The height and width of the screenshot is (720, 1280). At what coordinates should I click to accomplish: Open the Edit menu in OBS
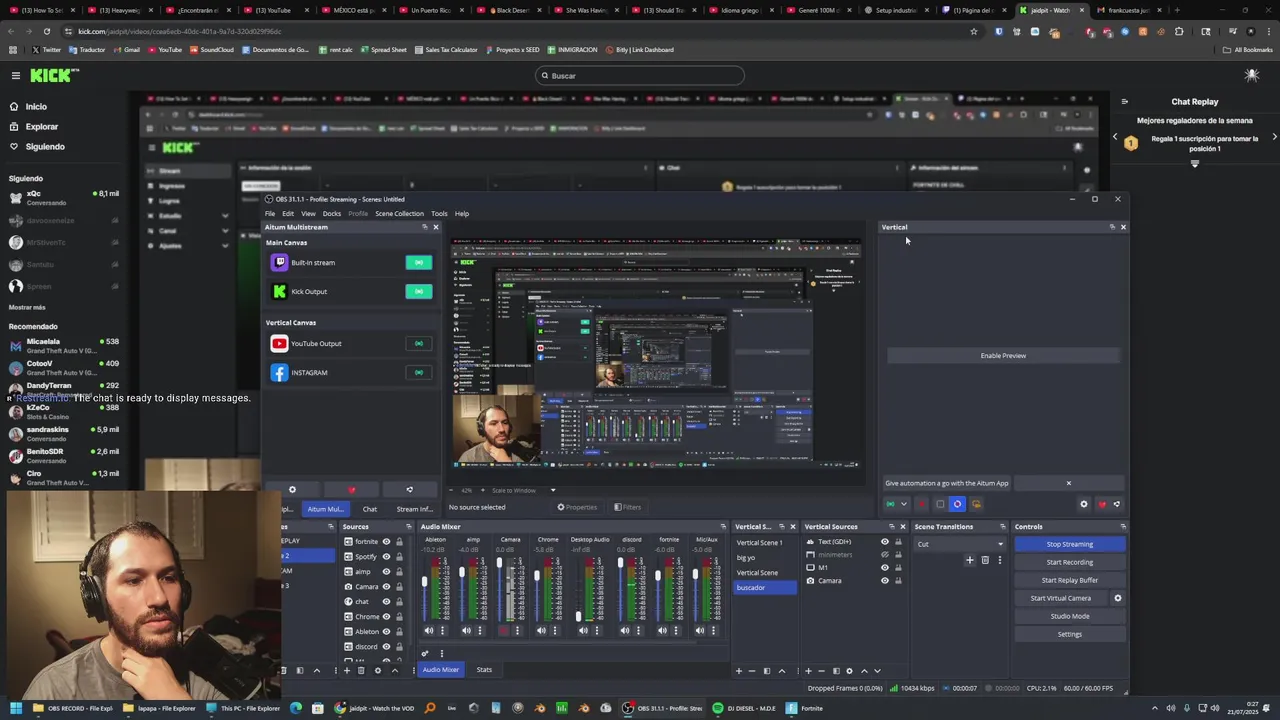click(x=288, y=213)
